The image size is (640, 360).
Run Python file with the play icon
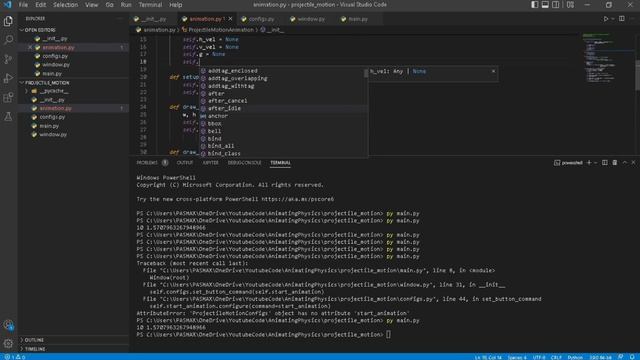coord(606,19)
